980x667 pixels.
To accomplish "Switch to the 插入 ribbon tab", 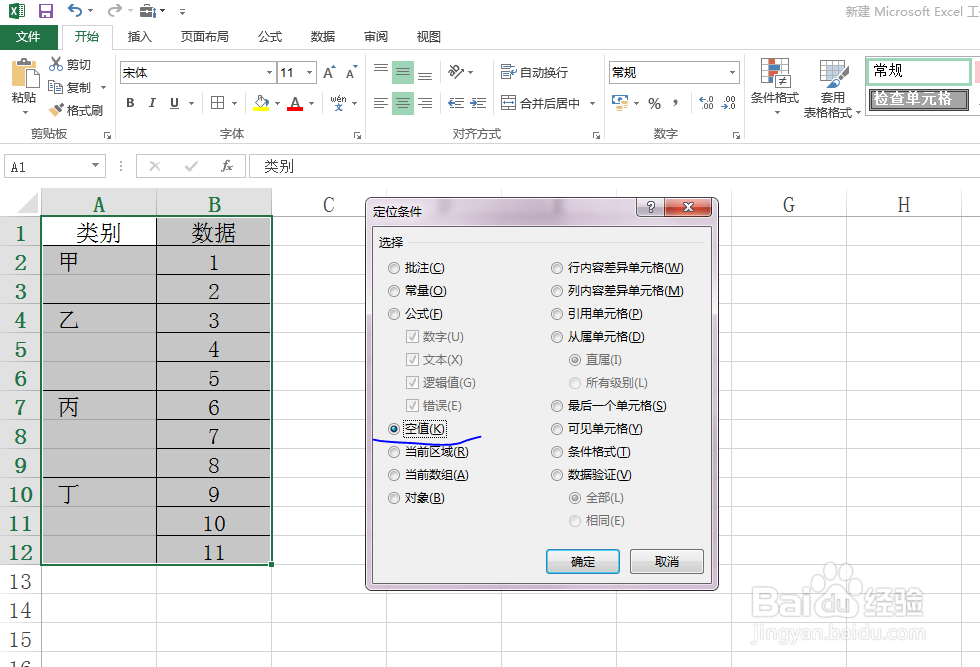I will (137, 36).
